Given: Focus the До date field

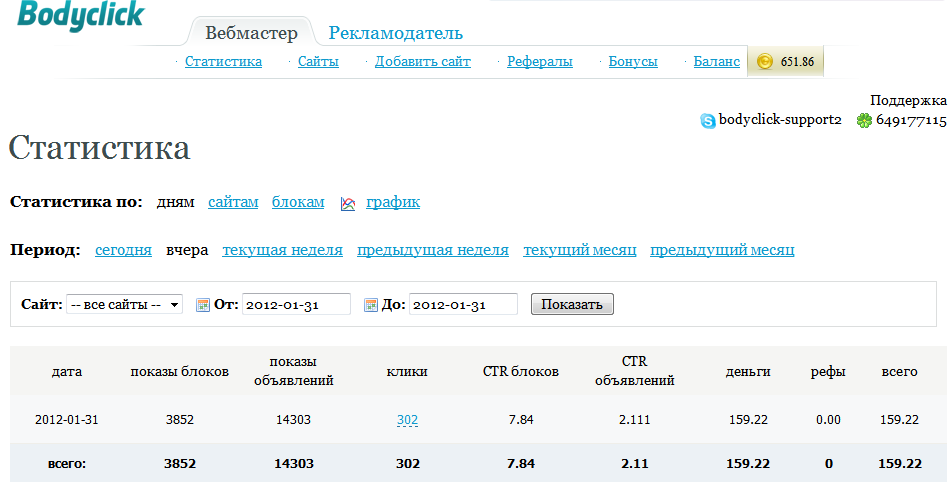Looking at the screenshot, I should click(x=463, y=304).
